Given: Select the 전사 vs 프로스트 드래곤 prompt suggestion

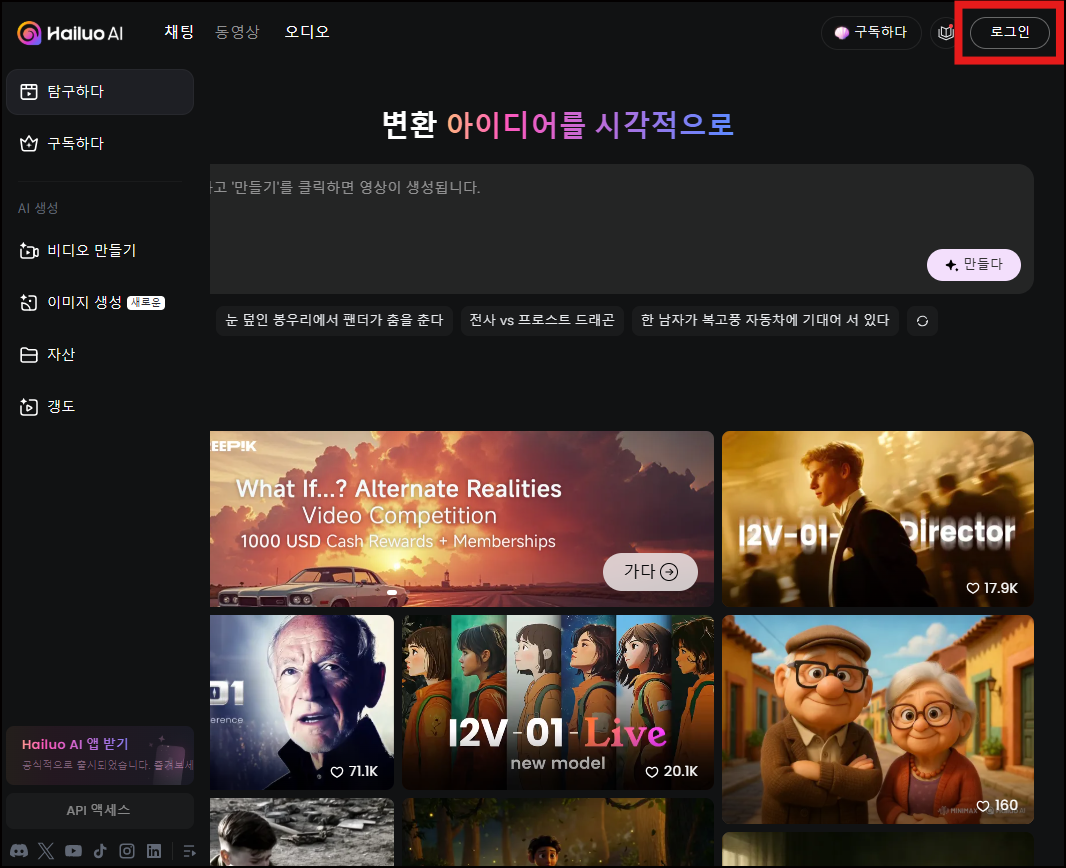Looking at the screenshot, I should (542, 320).
